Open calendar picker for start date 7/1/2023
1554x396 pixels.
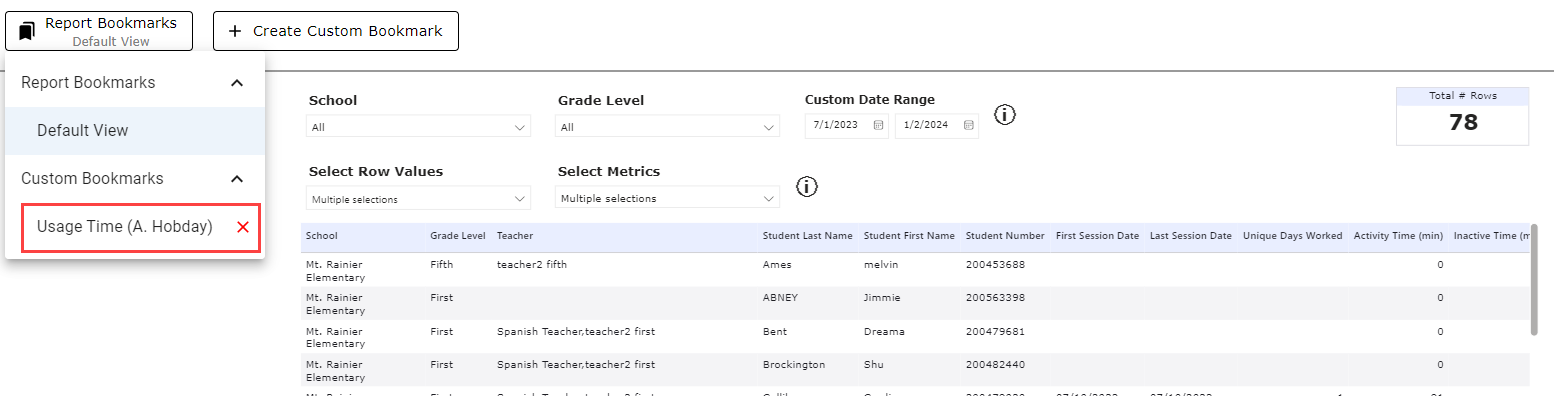878,126
